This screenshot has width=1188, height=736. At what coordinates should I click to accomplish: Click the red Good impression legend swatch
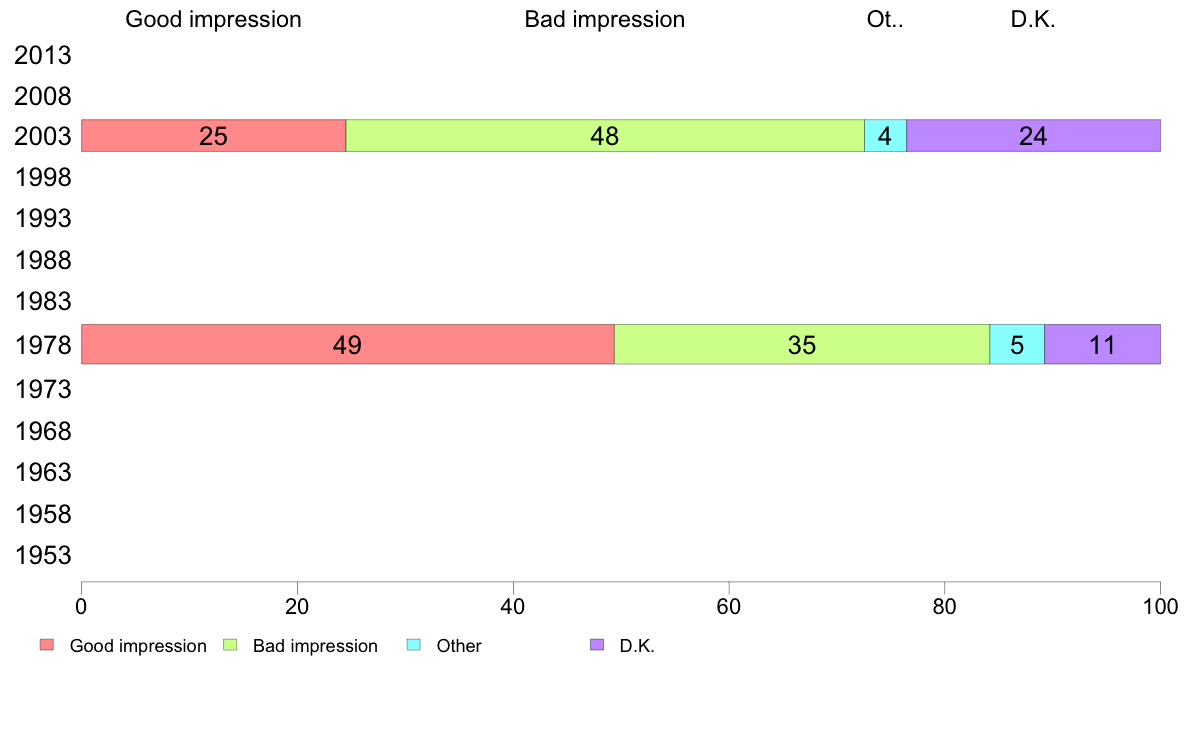click(x=47, y=645)
